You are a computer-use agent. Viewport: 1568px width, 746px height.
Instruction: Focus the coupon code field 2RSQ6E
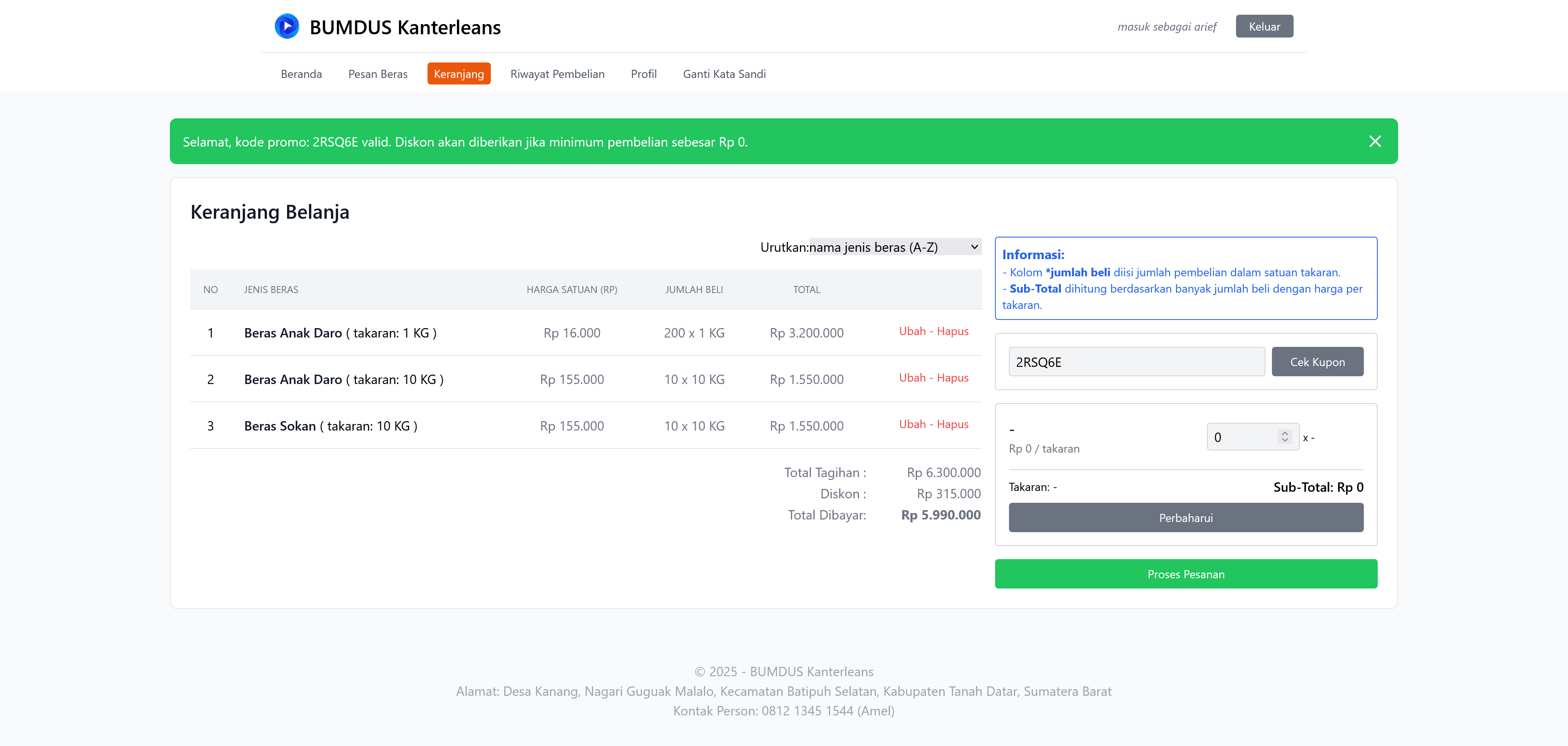[1136, 362]
